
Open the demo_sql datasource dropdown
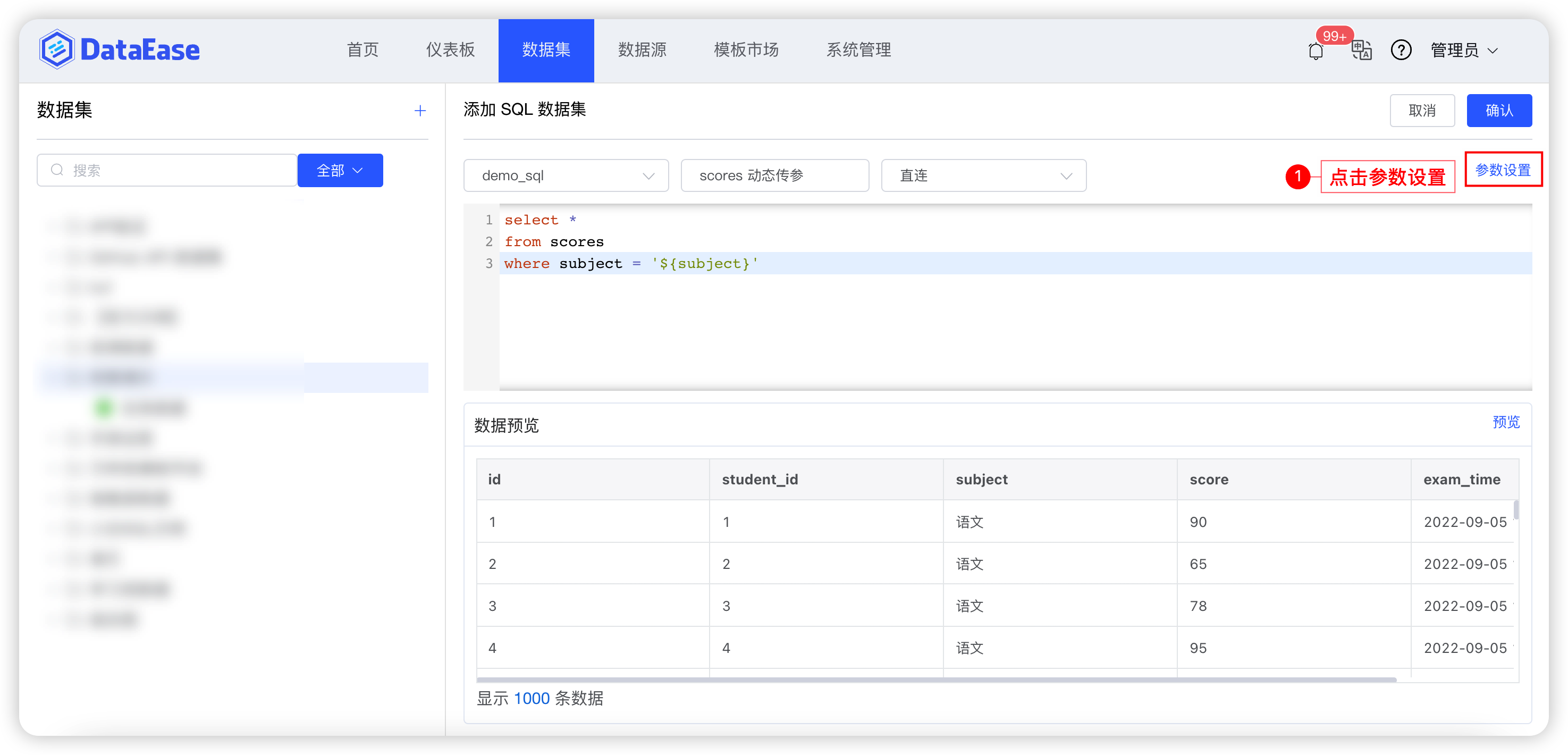pos(566,175)
